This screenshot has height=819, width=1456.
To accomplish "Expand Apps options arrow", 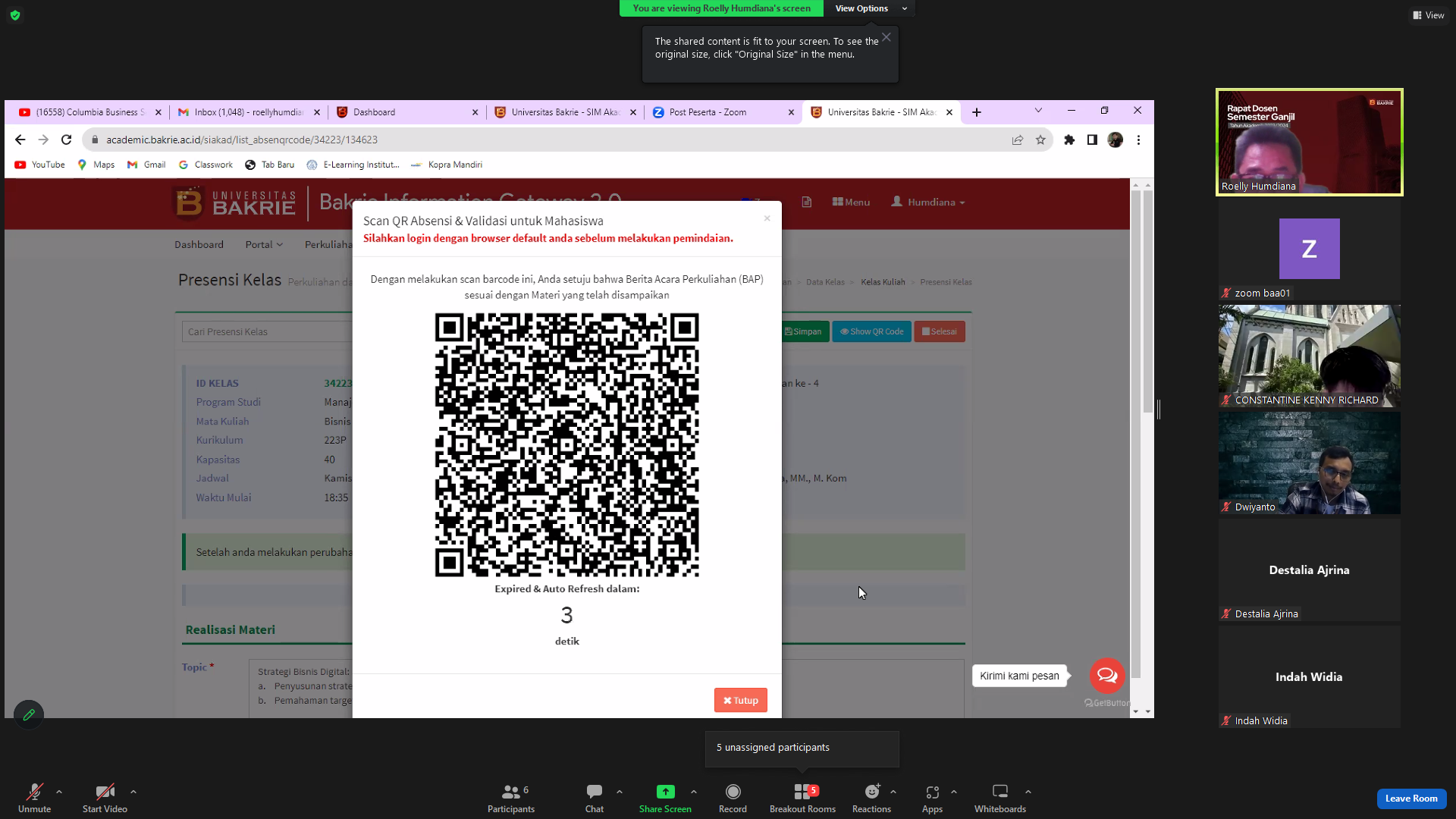I will [x=954, y=792].
